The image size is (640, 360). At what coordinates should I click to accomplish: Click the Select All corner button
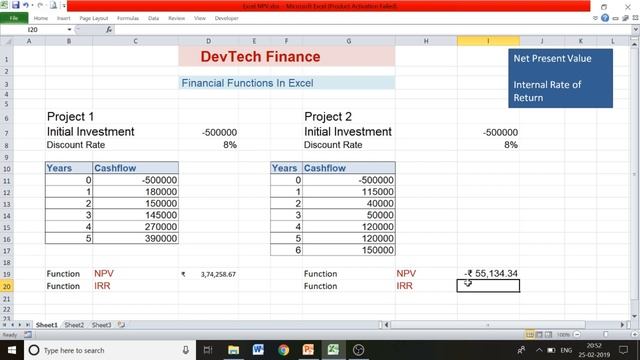(7, 41)
